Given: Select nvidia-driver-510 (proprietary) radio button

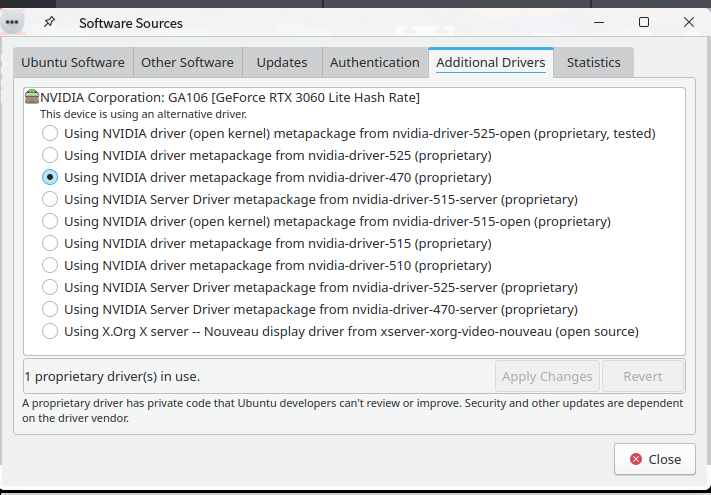Looking at the screenshot, I should point(50,265).
